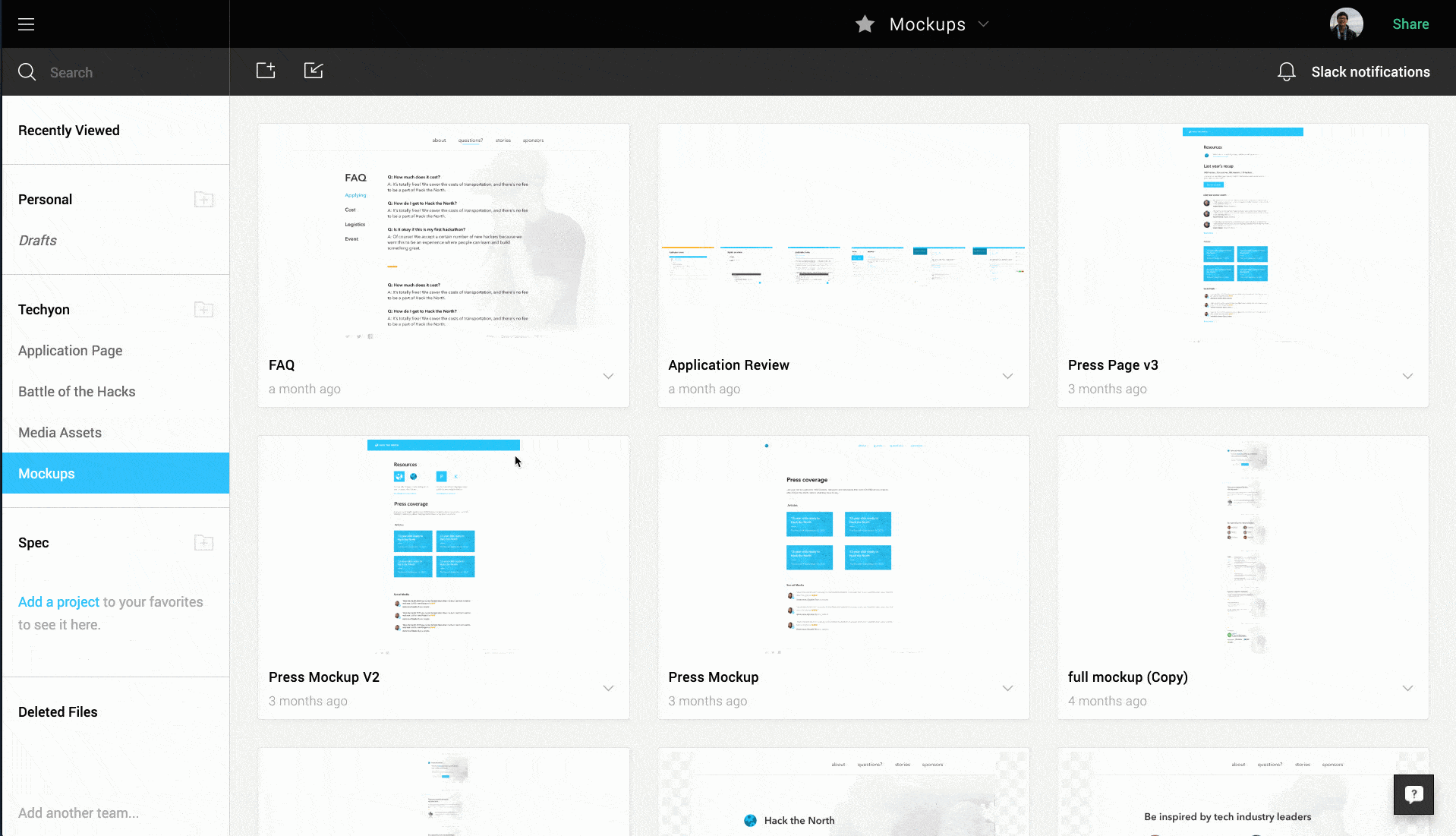Click the Personal team heading

coord(45,200)
